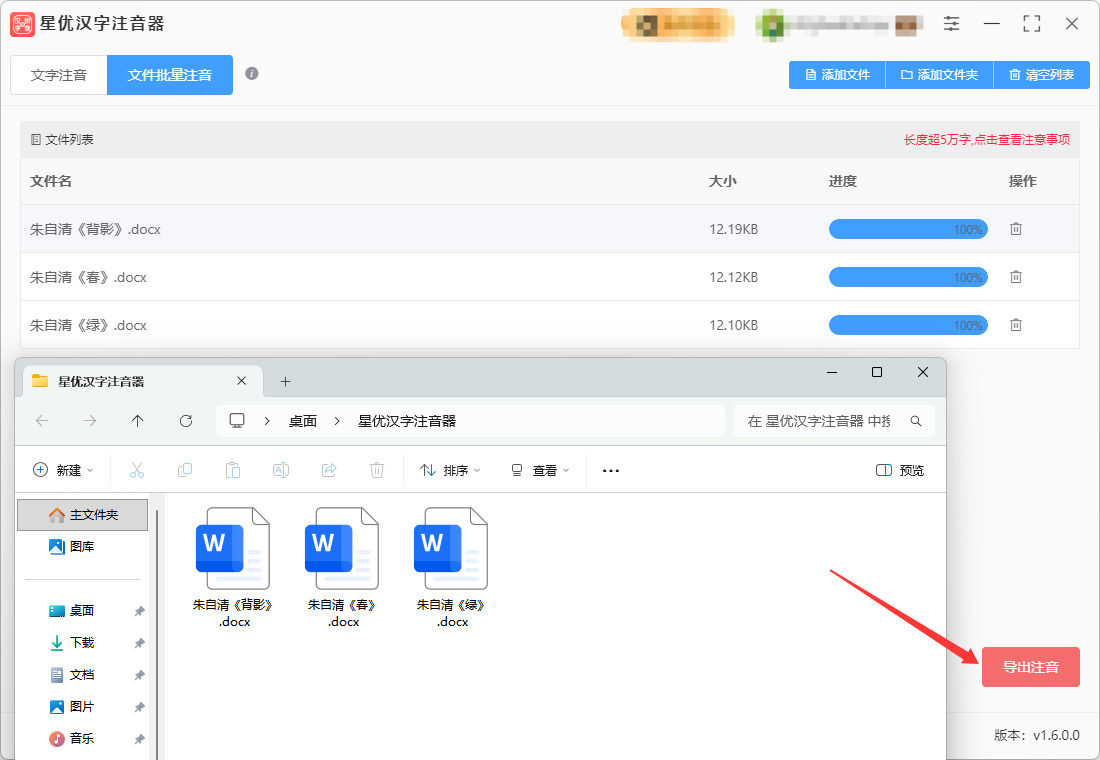
Task: Expand breadcrumb chevron before 桌面
Action: click(x=267, y=421)
